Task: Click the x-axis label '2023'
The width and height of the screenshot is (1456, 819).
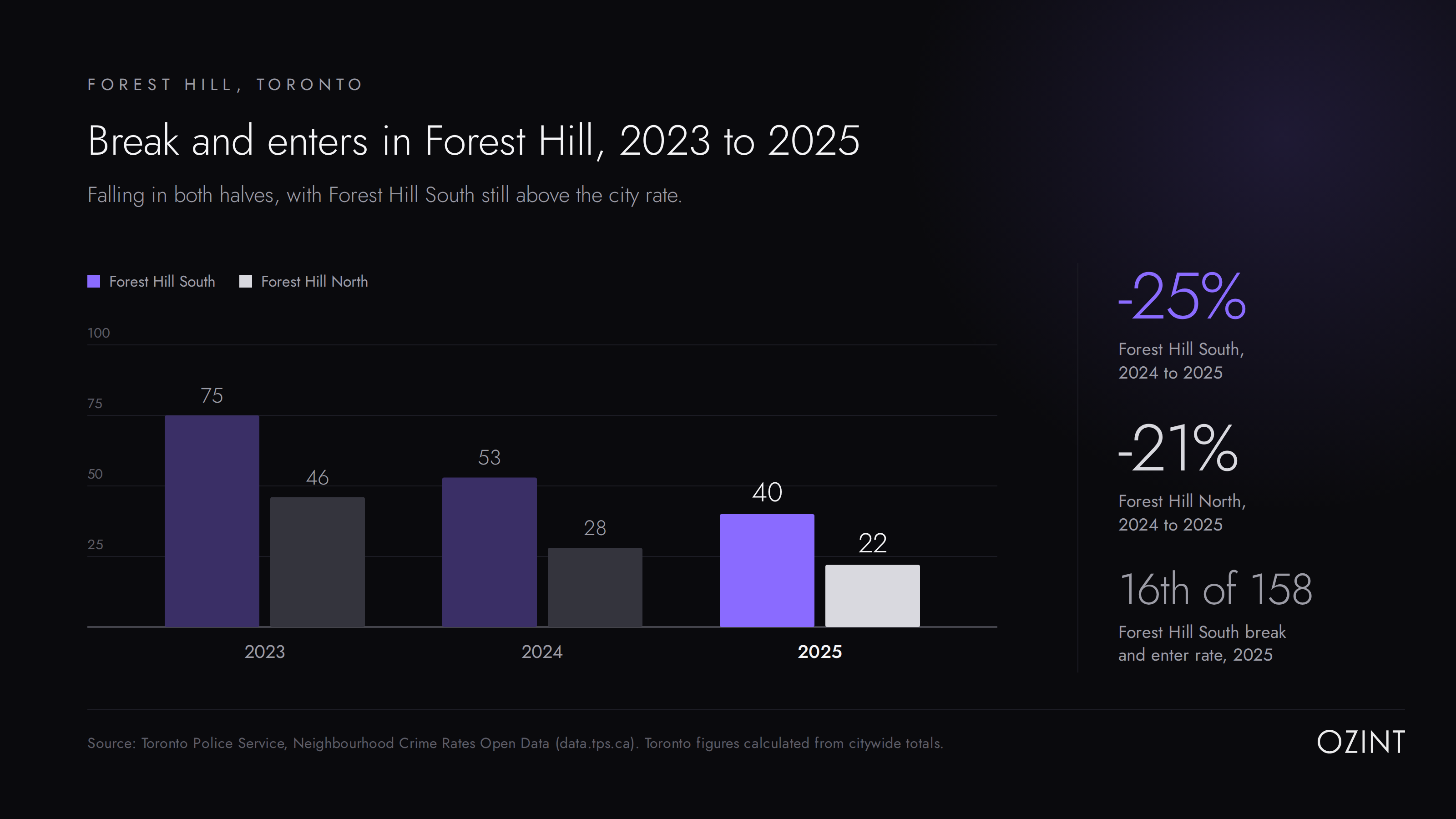Action: 264,652
